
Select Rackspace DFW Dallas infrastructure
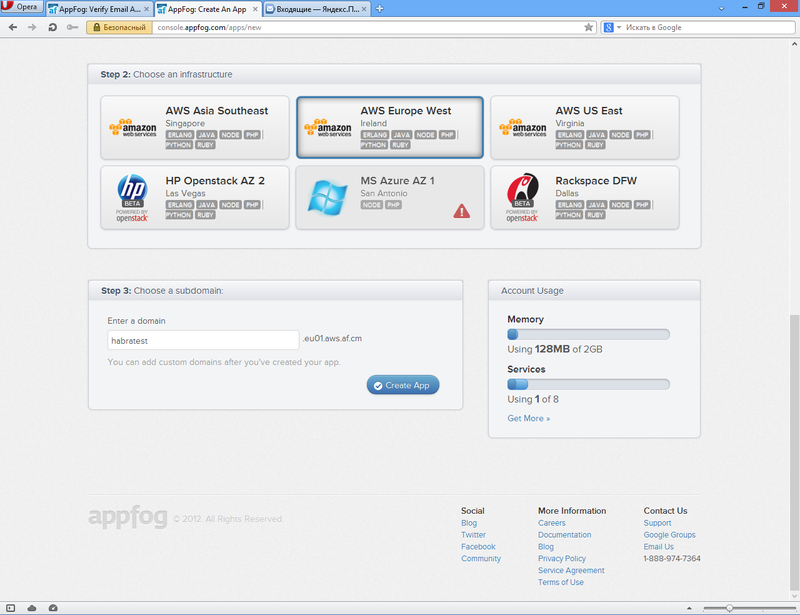click(585, 198)
